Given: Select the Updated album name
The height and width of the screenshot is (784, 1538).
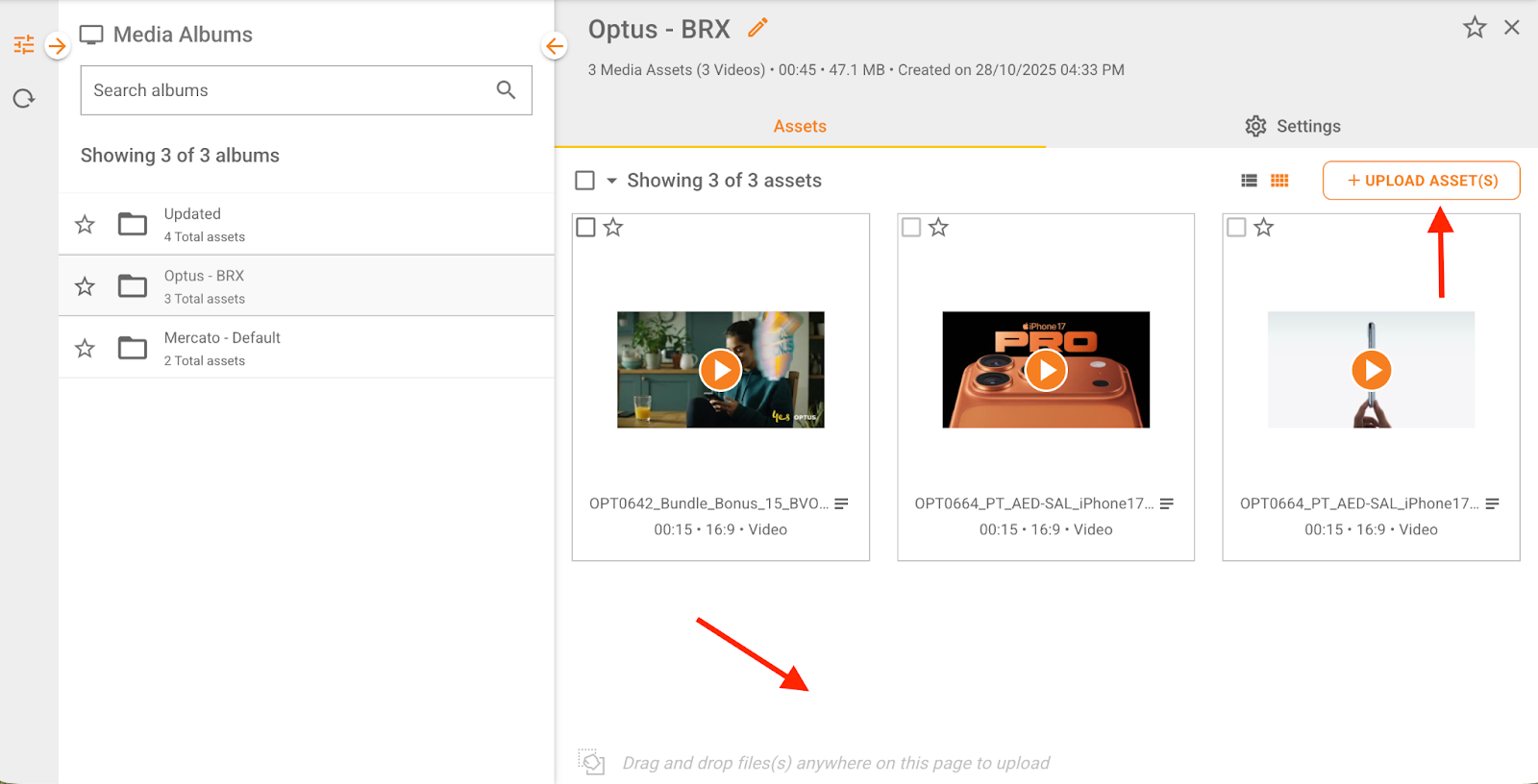Looking at the screenshot, I should (x=192, y=214).
